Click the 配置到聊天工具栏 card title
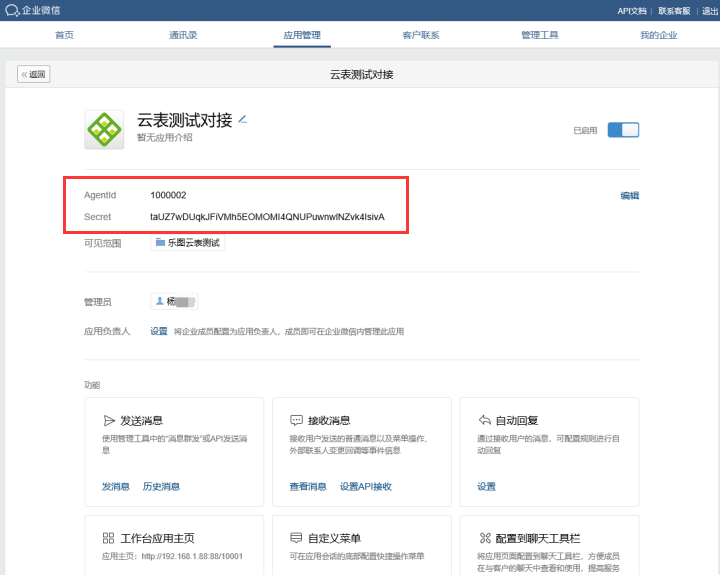Screen dimensions: 721x575 pyautogui.click(x=538, y=538)
